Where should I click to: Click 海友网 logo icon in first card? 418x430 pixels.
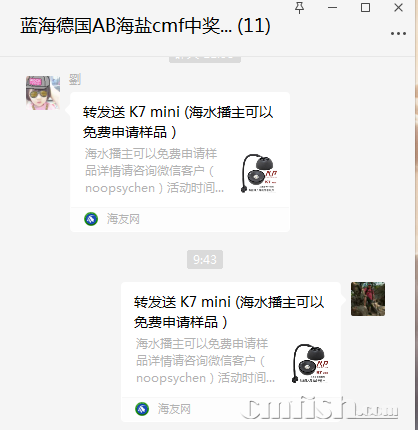click(x=91, y=219)
